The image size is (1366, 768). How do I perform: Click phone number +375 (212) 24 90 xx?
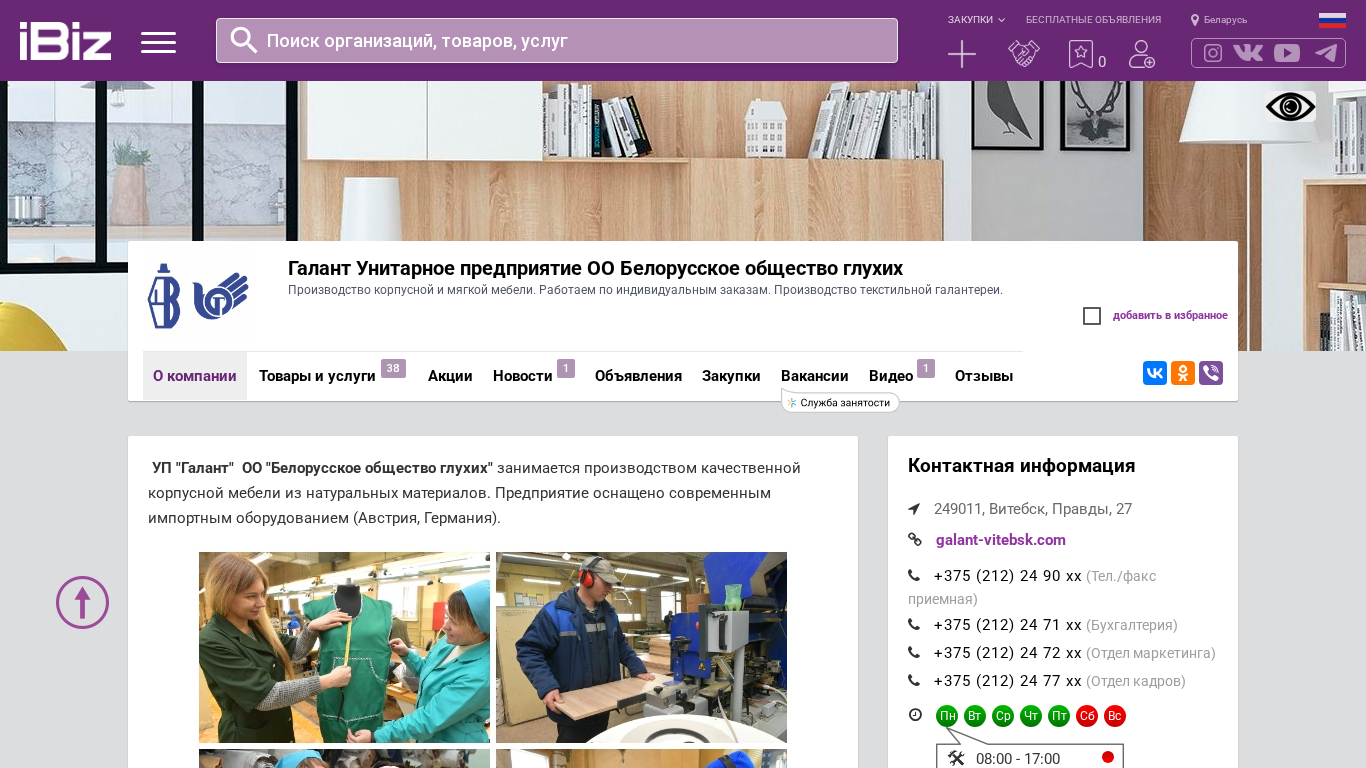coord(1008,576)
